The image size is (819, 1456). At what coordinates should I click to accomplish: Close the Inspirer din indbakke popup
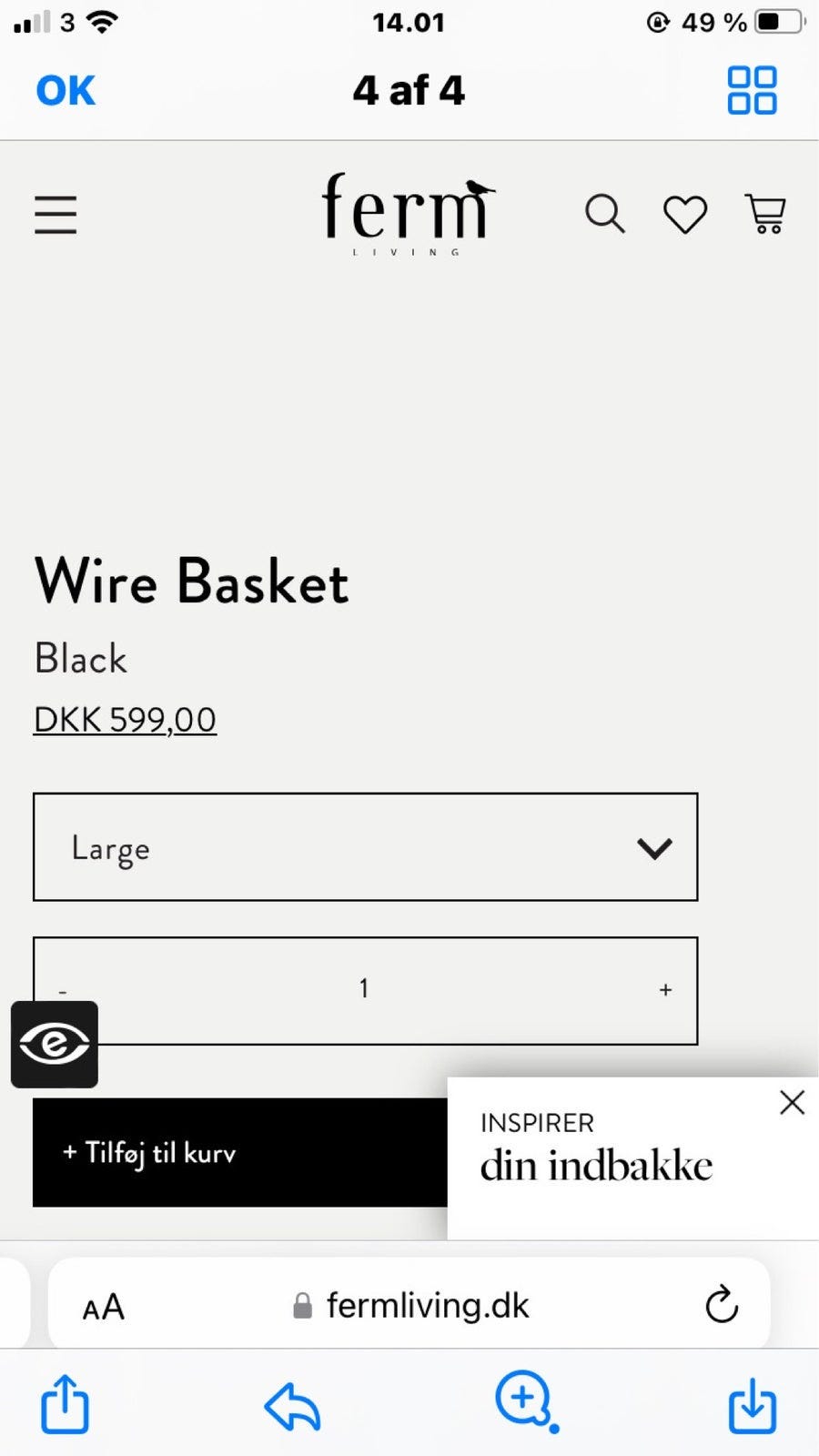pyautogui.click(x=792, y=1102)
